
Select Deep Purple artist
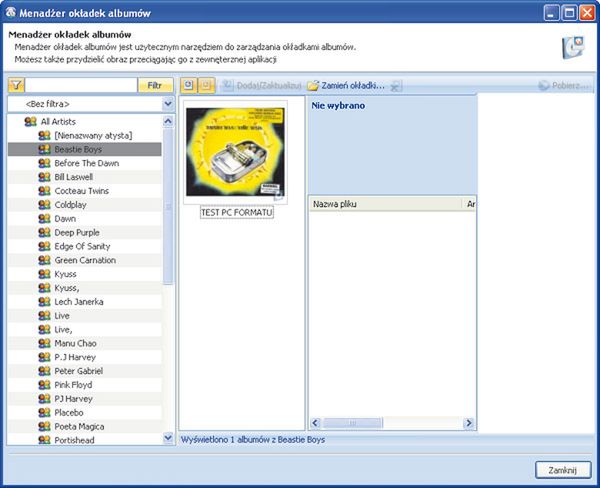(77, 232)
